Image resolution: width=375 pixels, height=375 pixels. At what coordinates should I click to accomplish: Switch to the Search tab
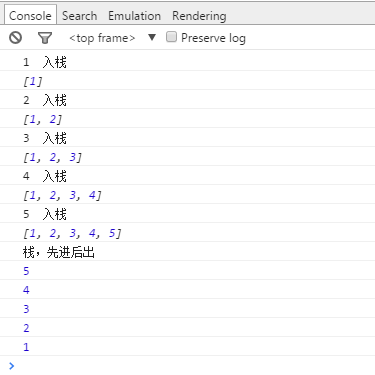click(79, 16)
